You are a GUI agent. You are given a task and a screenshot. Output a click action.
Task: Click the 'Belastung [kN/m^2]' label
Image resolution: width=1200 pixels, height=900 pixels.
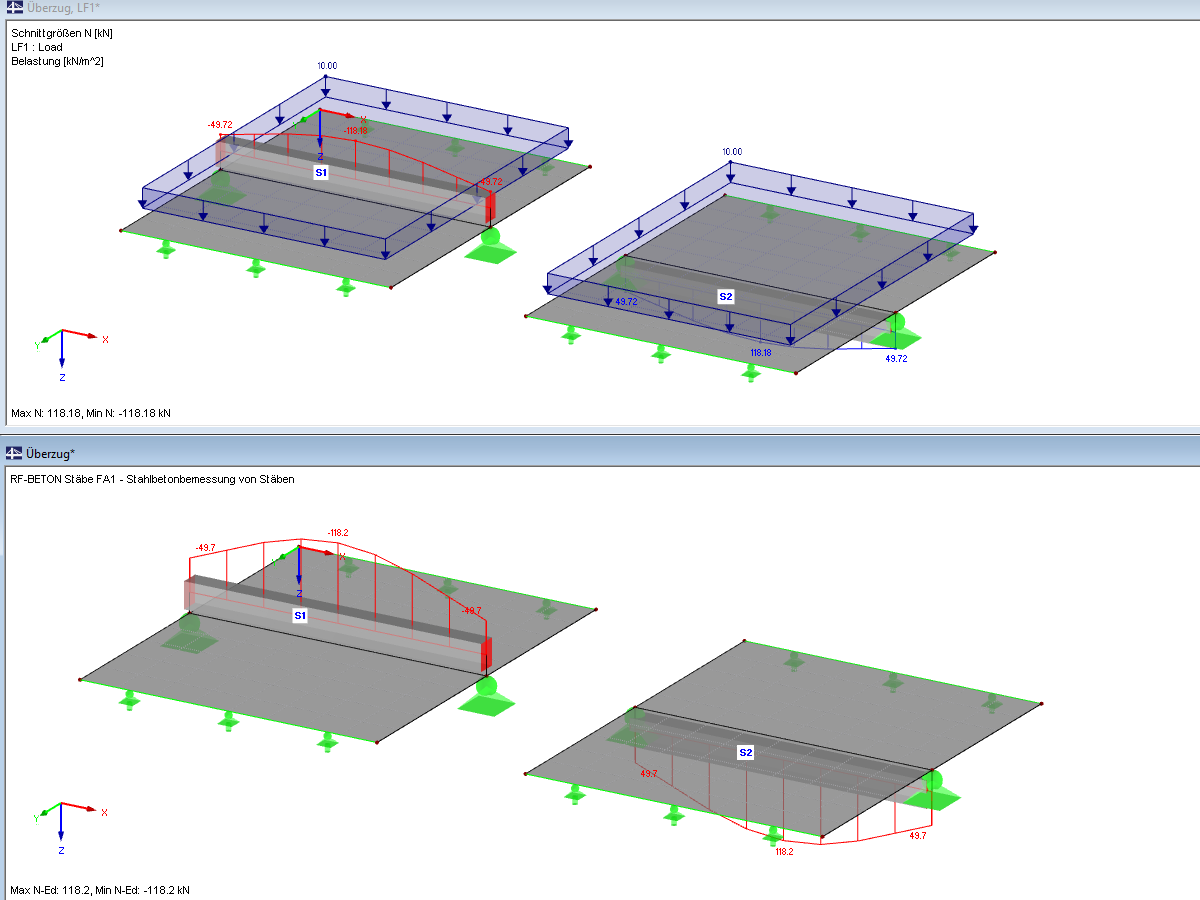(x=57, y=61)
